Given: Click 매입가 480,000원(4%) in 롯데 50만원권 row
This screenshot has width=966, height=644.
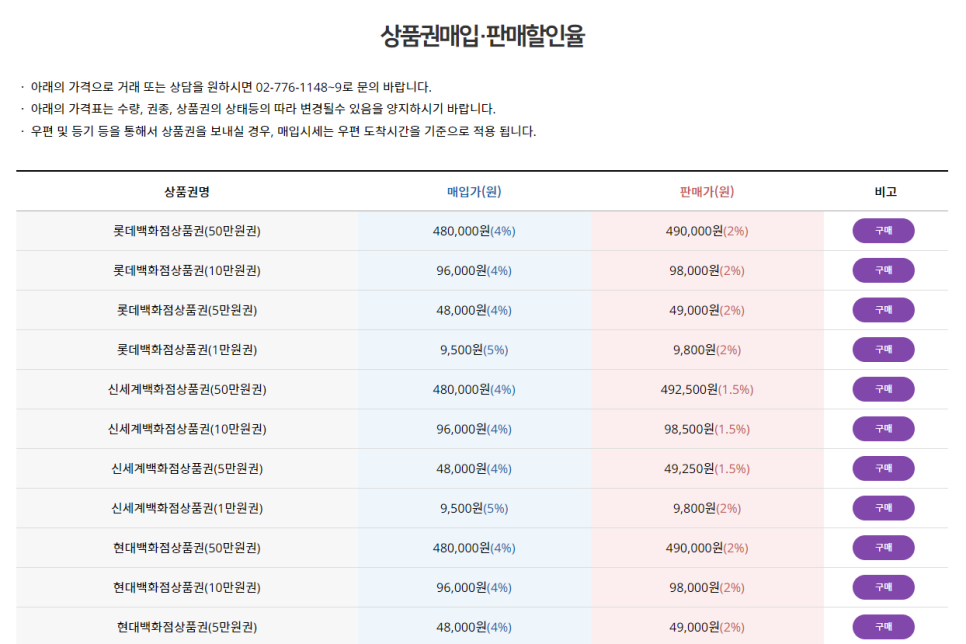Looking at the screenshot, I should click(474, 231).
